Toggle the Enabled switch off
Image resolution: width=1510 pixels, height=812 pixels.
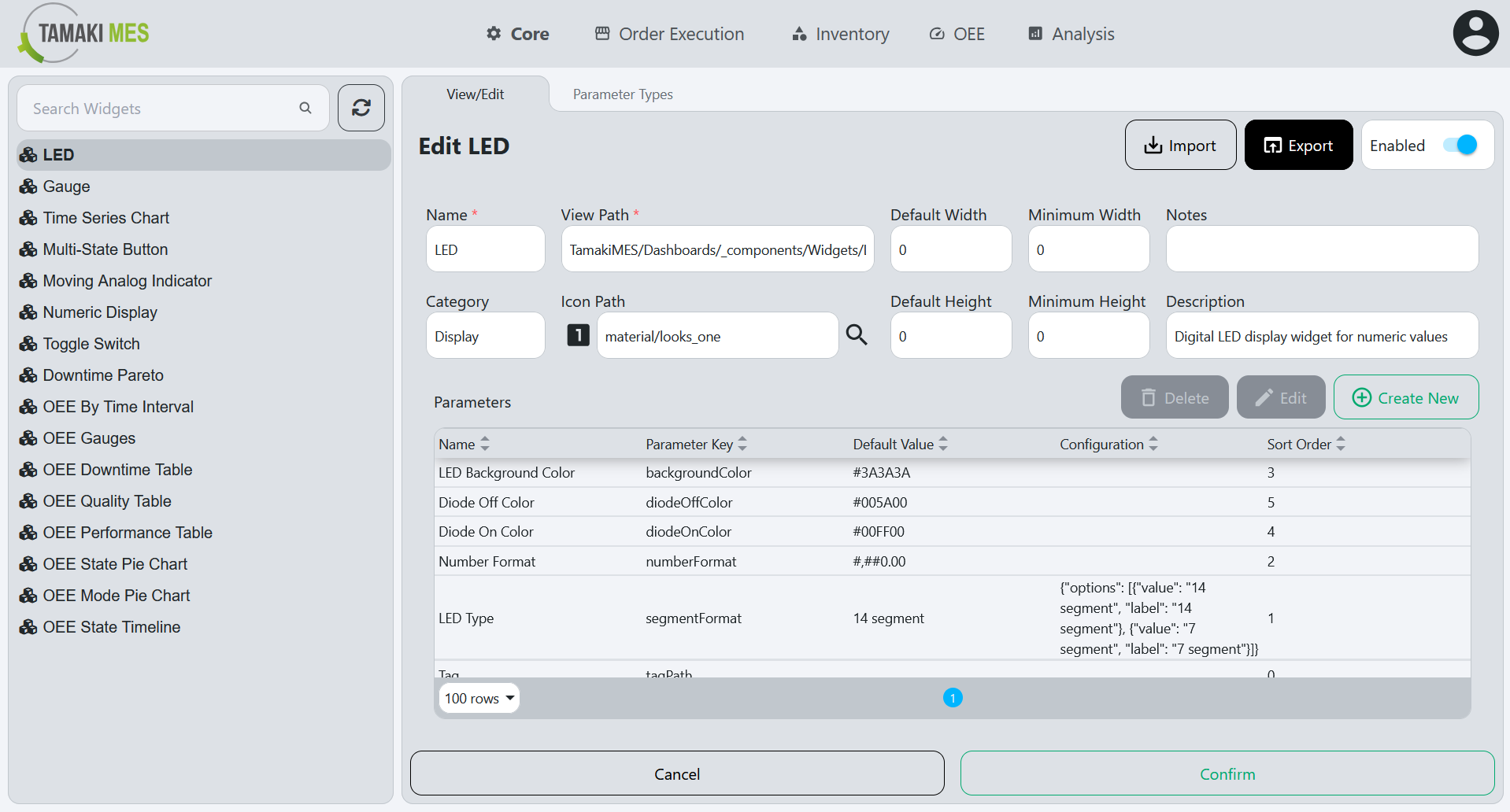coord(1460,146)
